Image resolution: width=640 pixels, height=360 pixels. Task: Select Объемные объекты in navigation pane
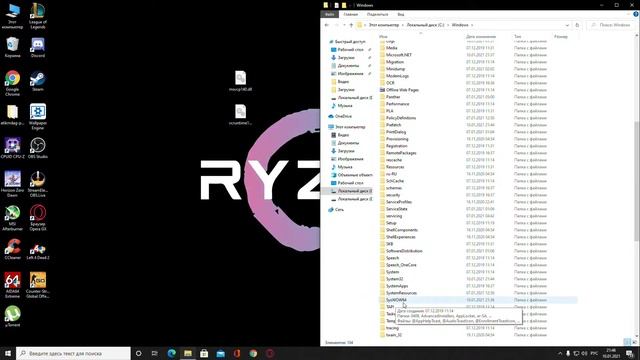354,175
